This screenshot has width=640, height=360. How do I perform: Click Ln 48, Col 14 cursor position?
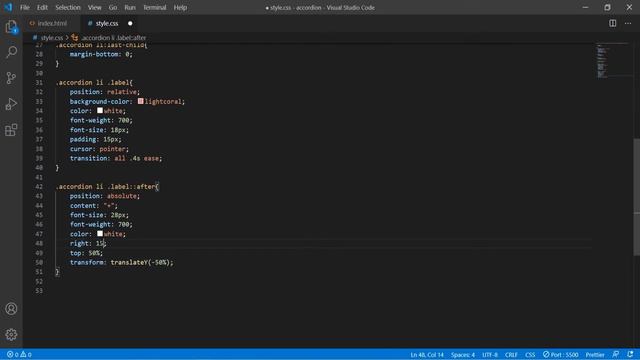click(x=427, y=354)
